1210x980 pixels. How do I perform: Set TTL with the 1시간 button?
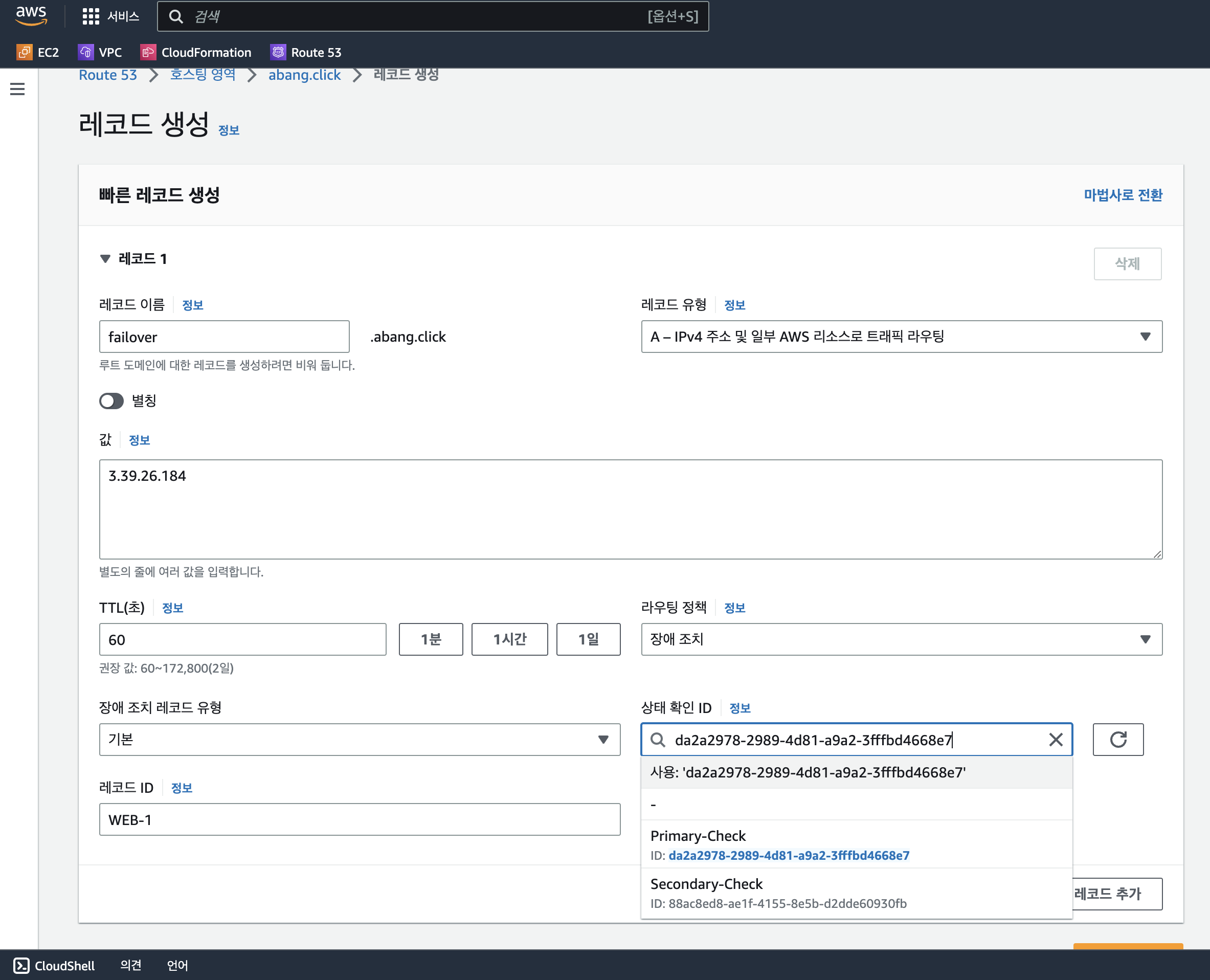point(509,639)
